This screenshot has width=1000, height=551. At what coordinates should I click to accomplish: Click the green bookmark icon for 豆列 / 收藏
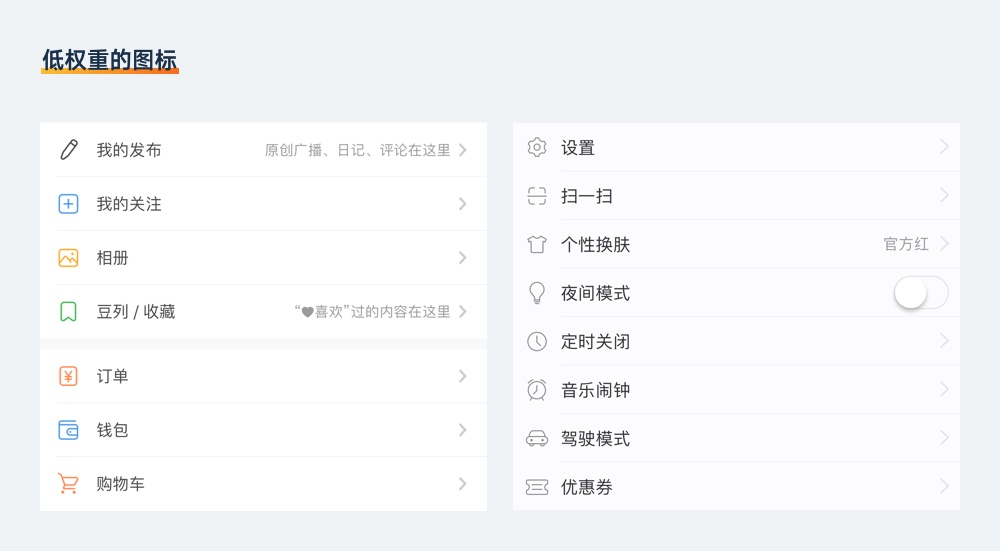tap(68, 312)
